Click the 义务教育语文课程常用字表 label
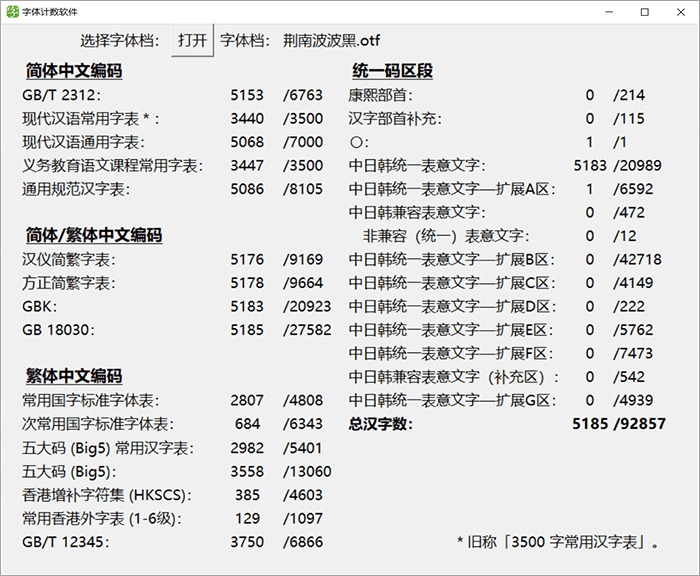The width and height of the screenshot is (700, 576). coord(112,166)
